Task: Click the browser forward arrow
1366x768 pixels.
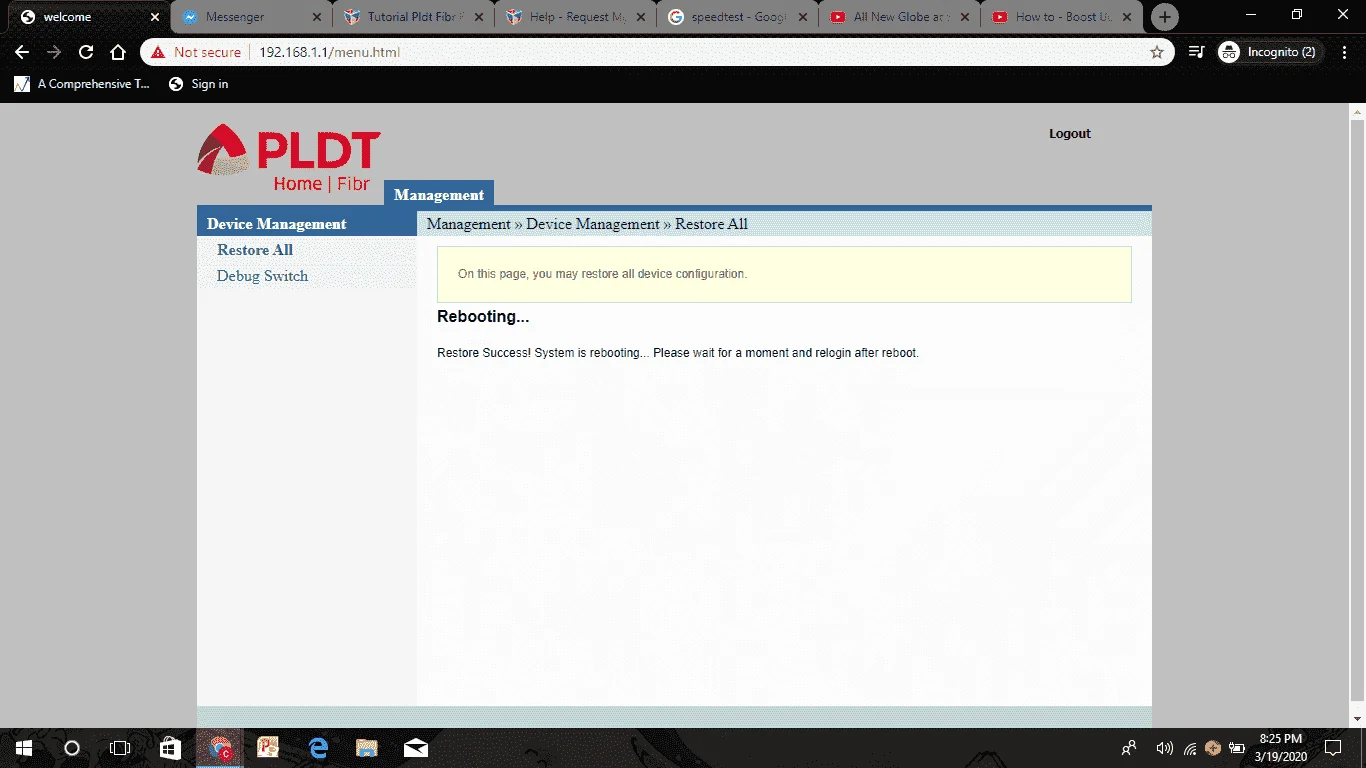Action: [54, 52]
